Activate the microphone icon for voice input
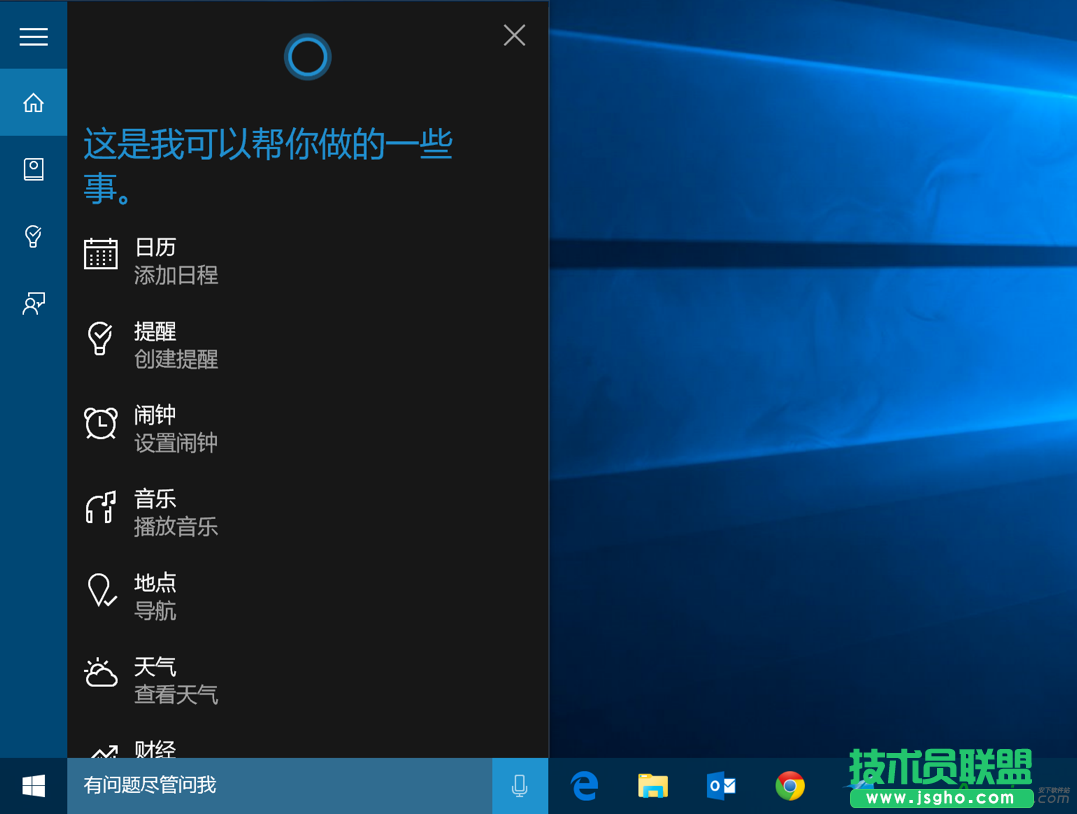Screen dimensions: 1077x814 (x=519, y=786)
